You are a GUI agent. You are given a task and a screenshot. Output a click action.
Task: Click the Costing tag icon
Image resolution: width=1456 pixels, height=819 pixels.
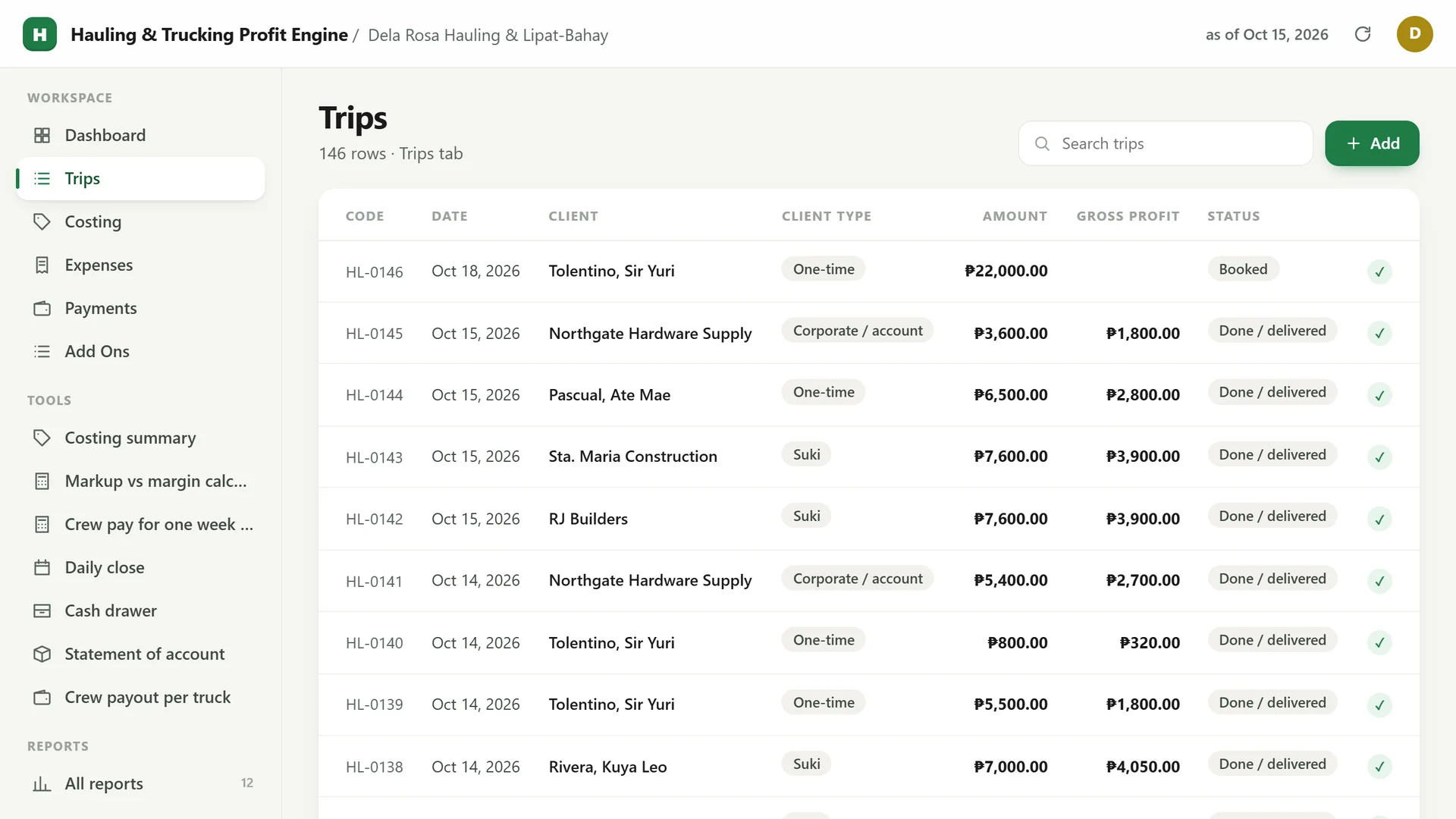(42, 221)
